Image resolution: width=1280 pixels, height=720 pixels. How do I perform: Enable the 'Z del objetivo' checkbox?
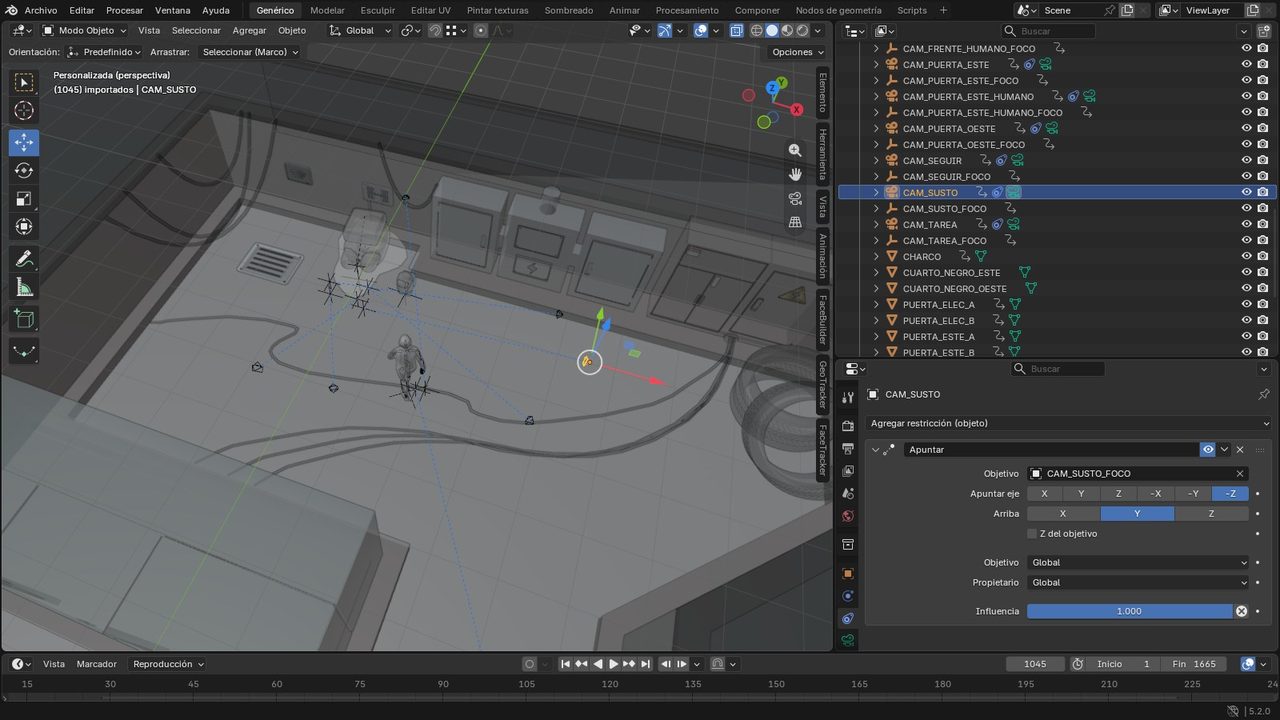coord(1032,534)
